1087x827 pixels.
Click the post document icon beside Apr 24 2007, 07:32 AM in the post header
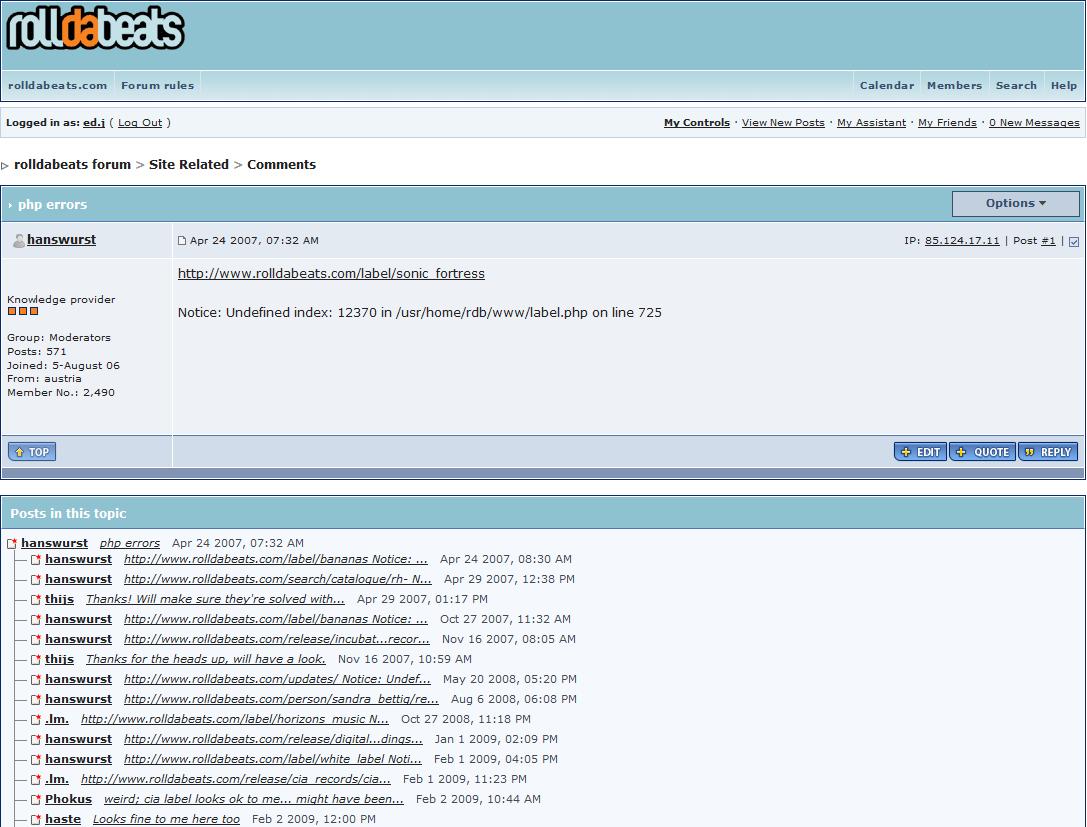point(182,241)
